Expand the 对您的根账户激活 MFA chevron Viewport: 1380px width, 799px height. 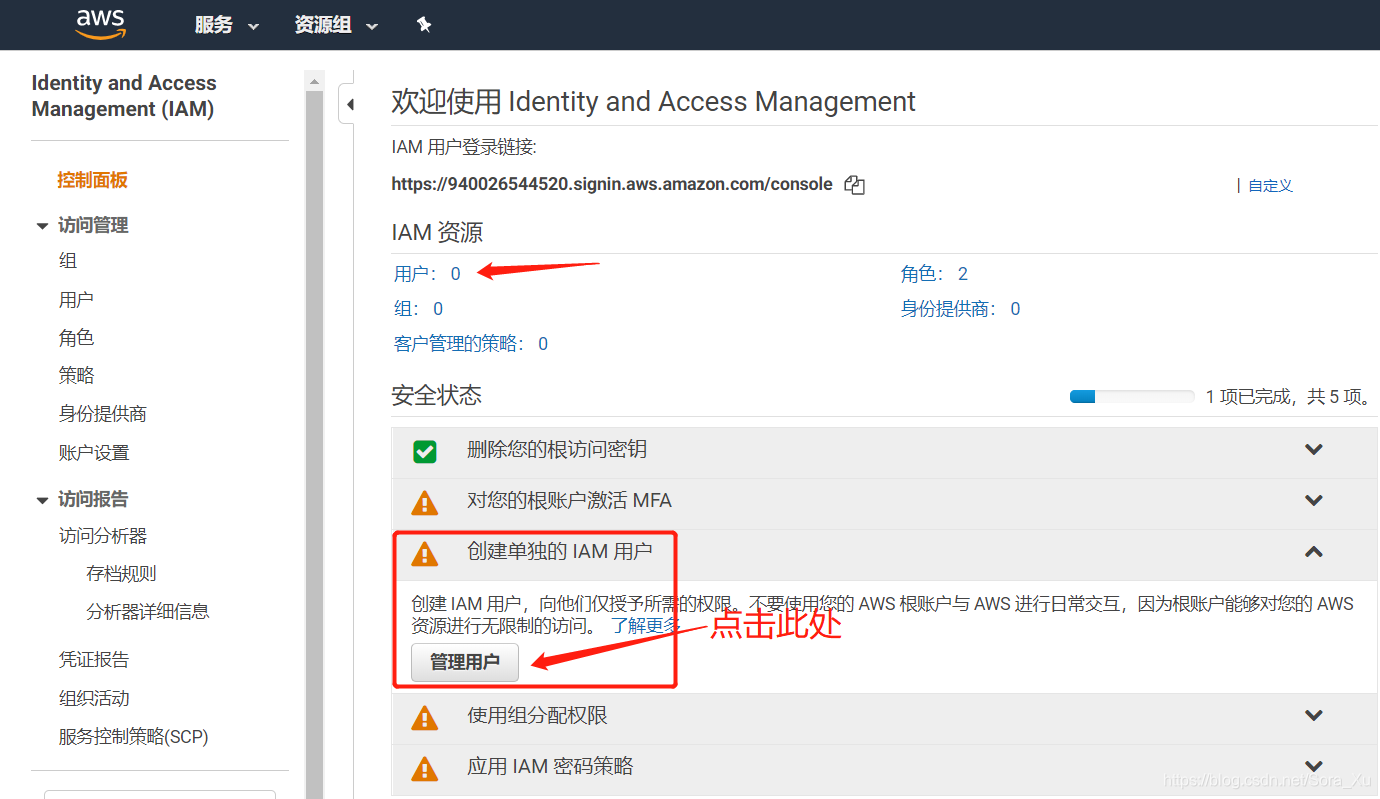click(1314, 500)
